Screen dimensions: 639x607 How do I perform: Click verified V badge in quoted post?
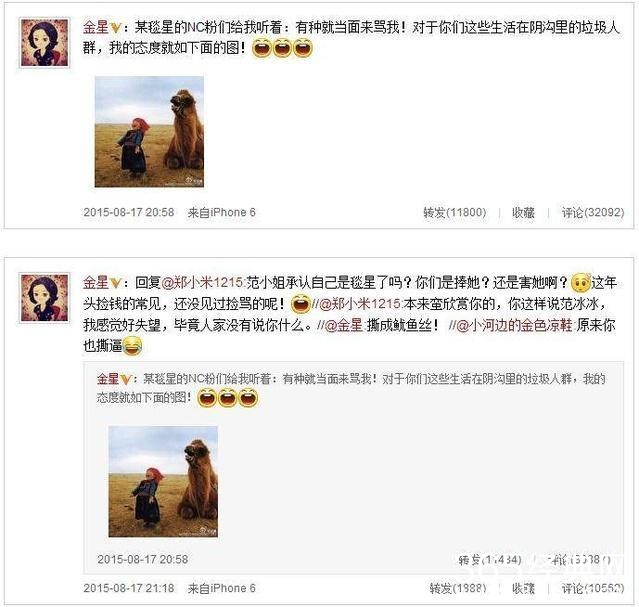pos(125,380)
